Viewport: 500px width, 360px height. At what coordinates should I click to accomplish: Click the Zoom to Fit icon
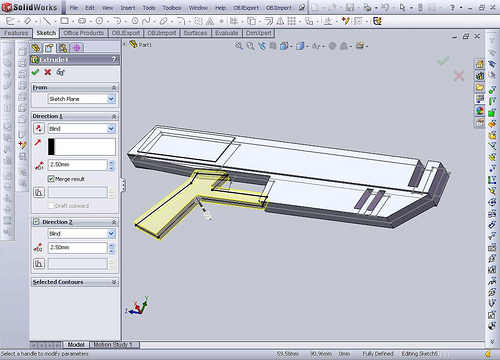pos(239,46)
